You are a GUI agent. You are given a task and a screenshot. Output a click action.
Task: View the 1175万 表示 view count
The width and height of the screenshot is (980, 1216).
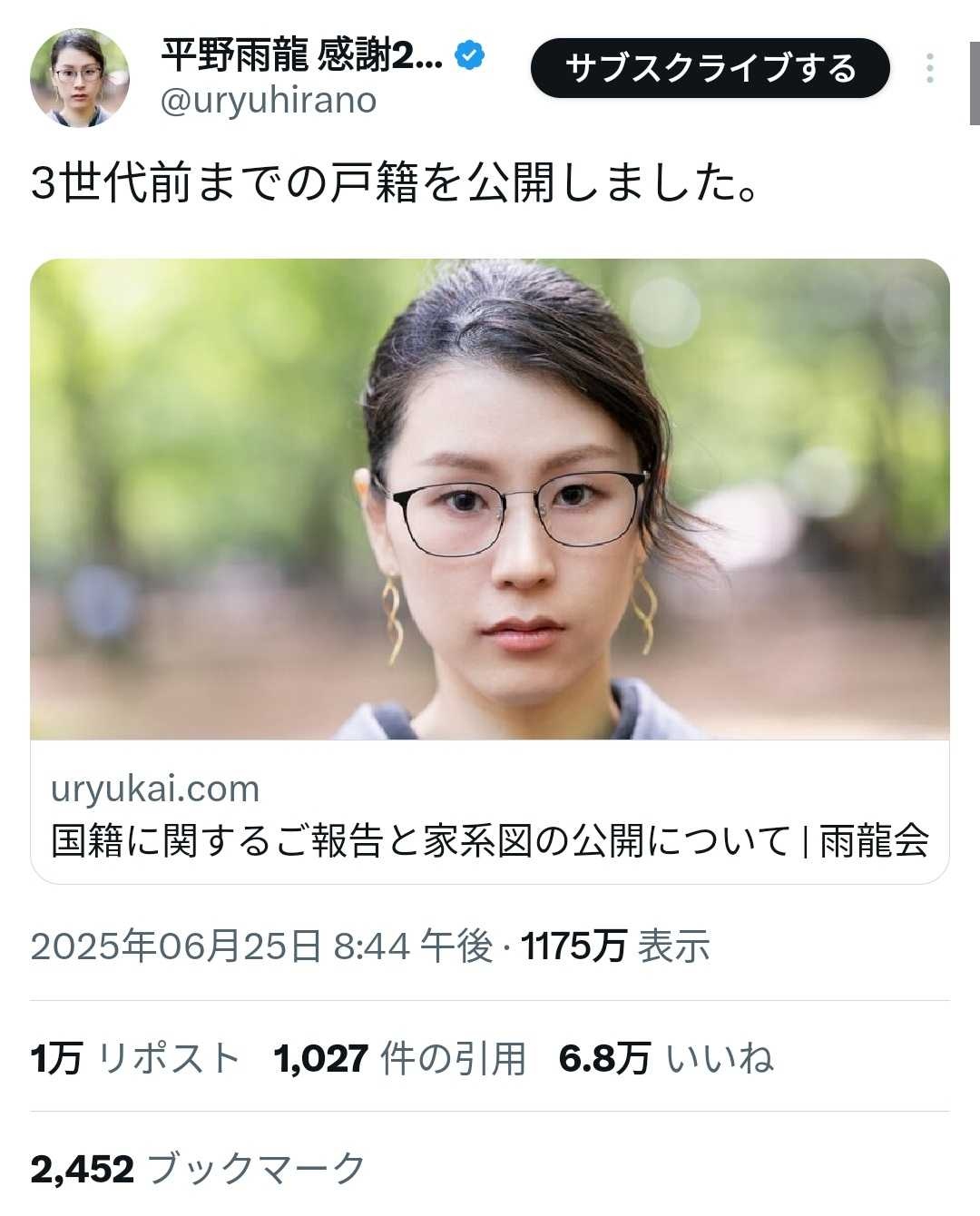[615, 946]
